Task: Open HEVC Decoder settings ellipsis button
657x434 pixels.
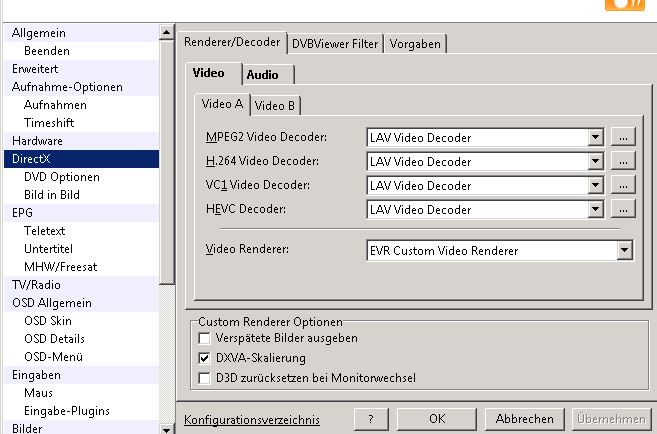Action: (x=623, y=210)
